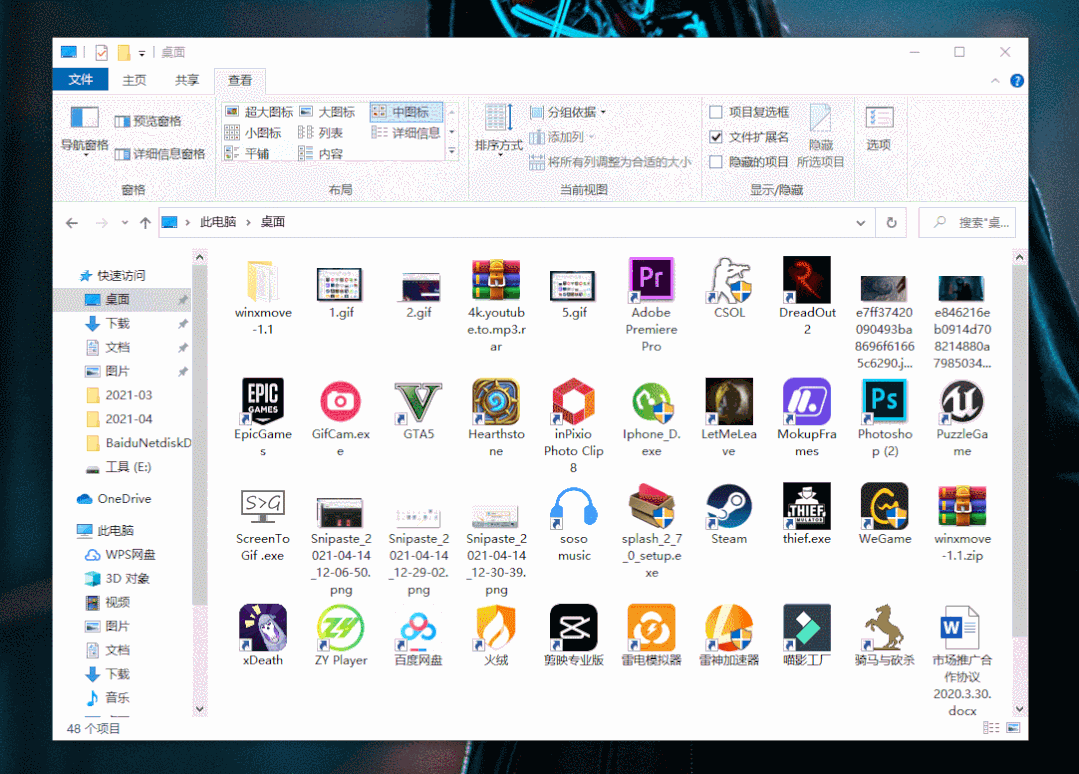Toggle the 预览窗格 pane
This screenshot has width=1079, height=774.
click(148, 121)
